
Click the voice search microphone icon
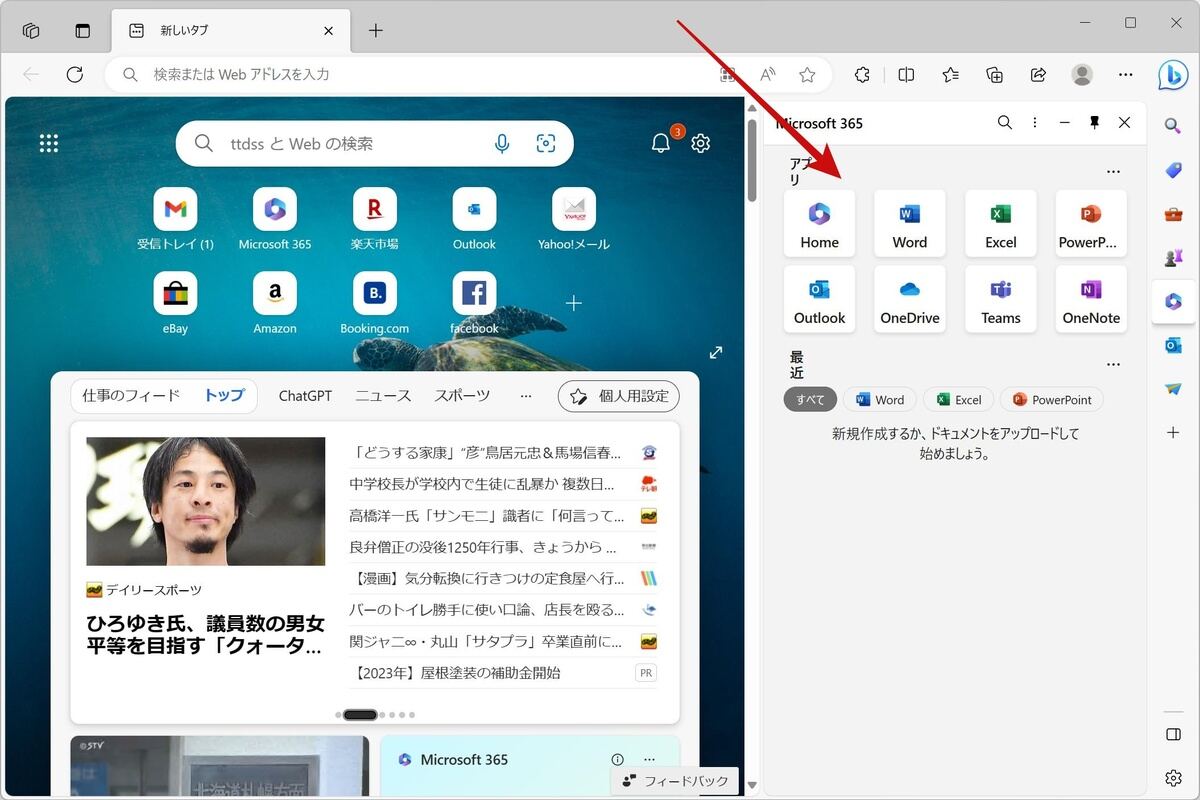(x=502, y=144)
